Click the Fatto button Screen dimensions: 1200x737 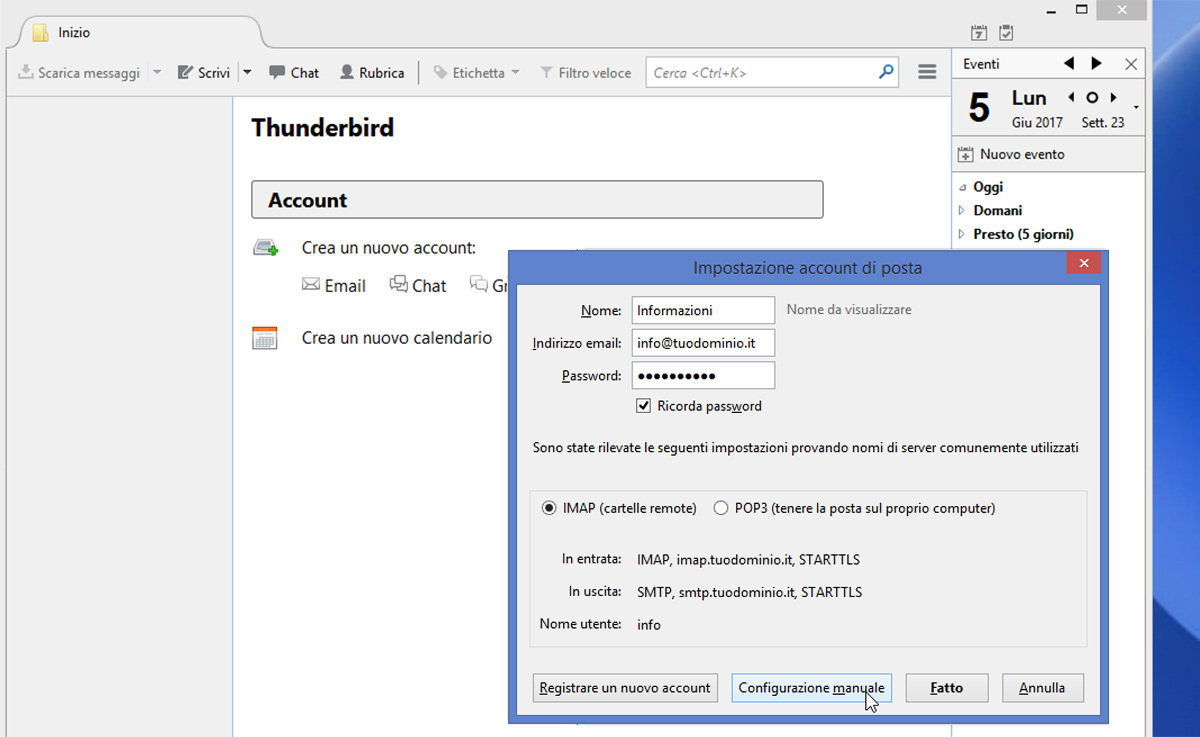(947, 688)
